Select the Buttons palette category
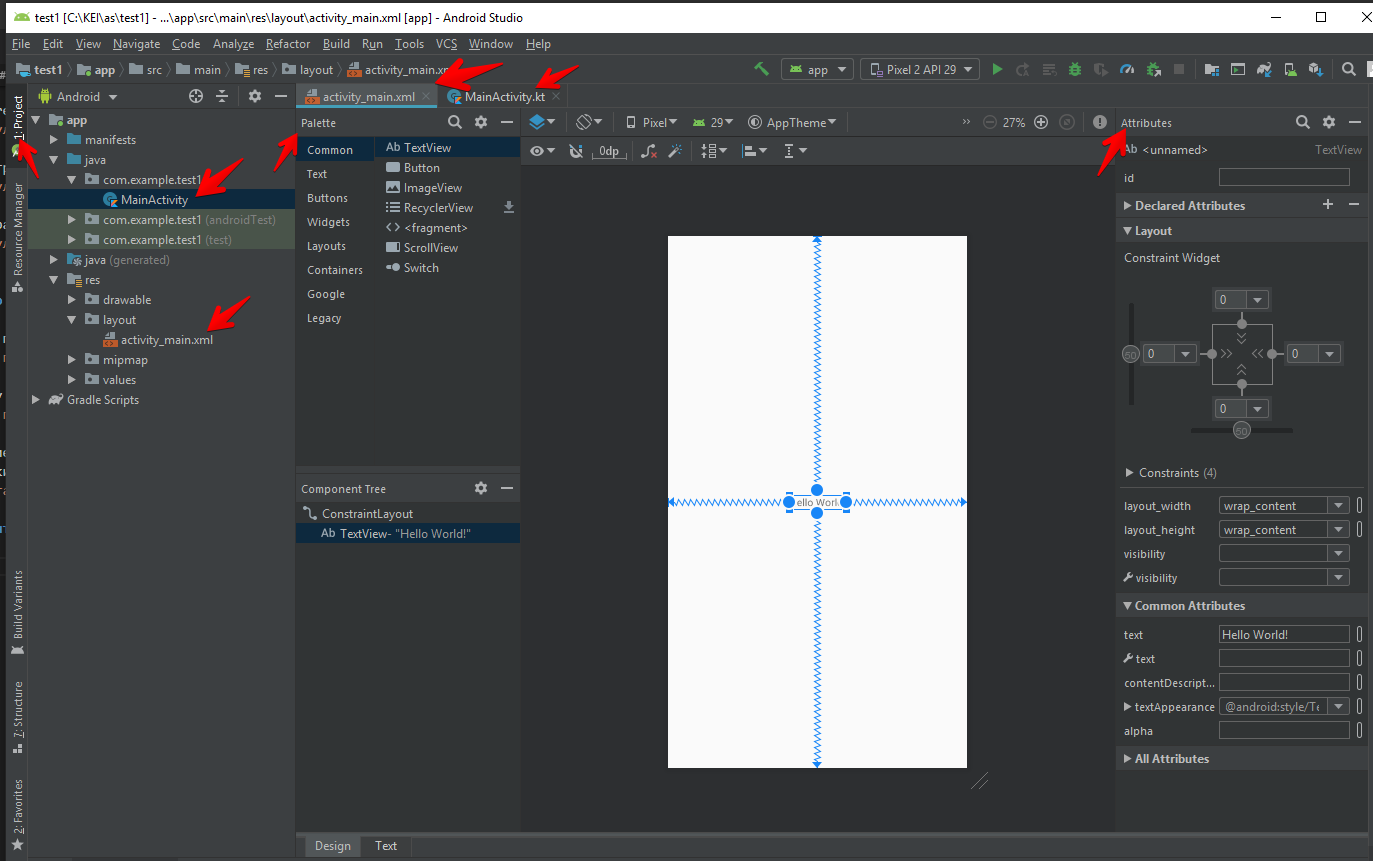This screenshot has width=1373, height=861. (x=327, y=198)
